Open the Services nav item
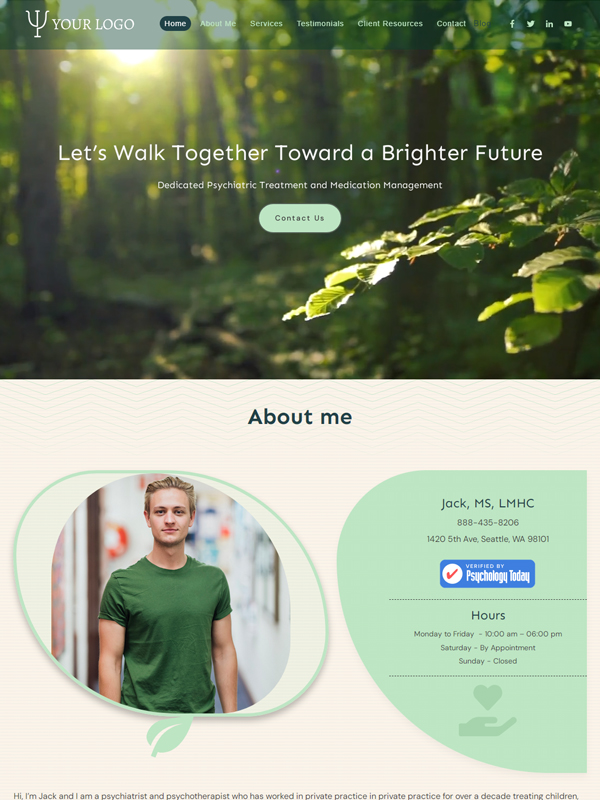Screen dimensions: 600x800 [x=266, y=23]
